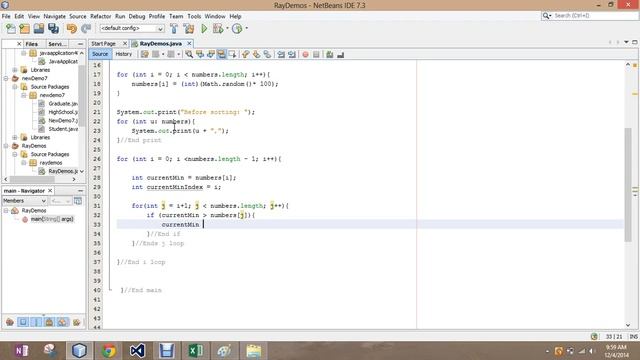
Task: Switch to History view button
Action: [124, 54]
